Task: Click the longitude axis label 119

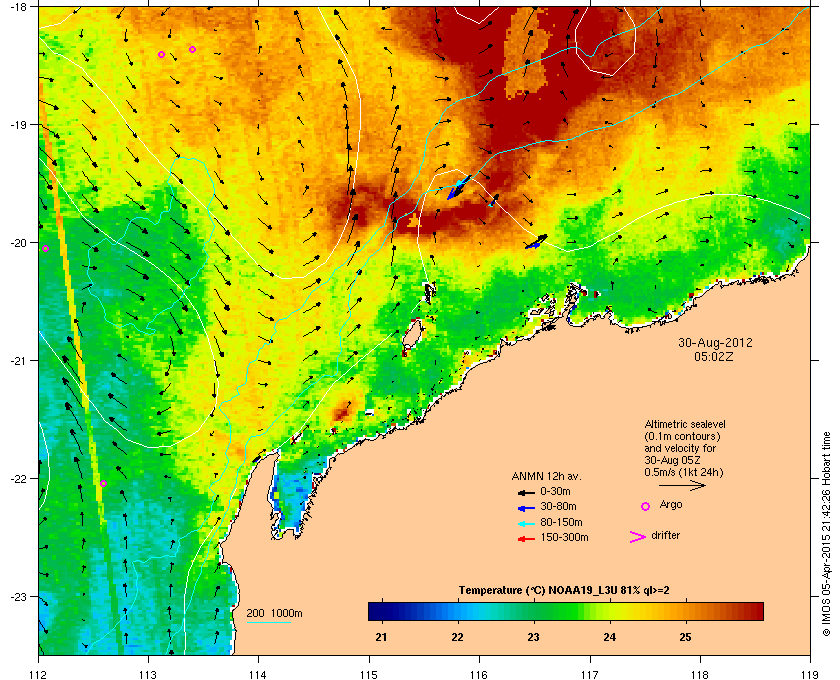Action: tap(810, 674)
